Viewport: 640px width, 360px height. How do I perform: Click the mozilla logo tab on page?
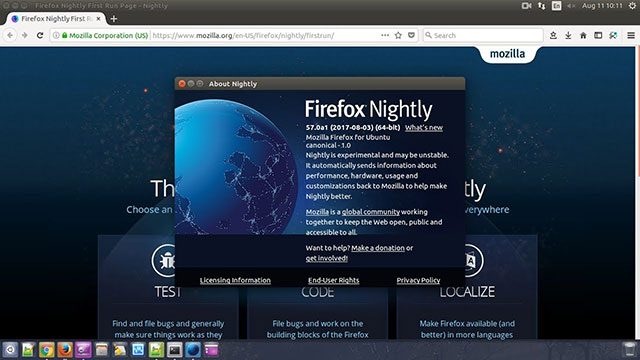click(507, 54)
